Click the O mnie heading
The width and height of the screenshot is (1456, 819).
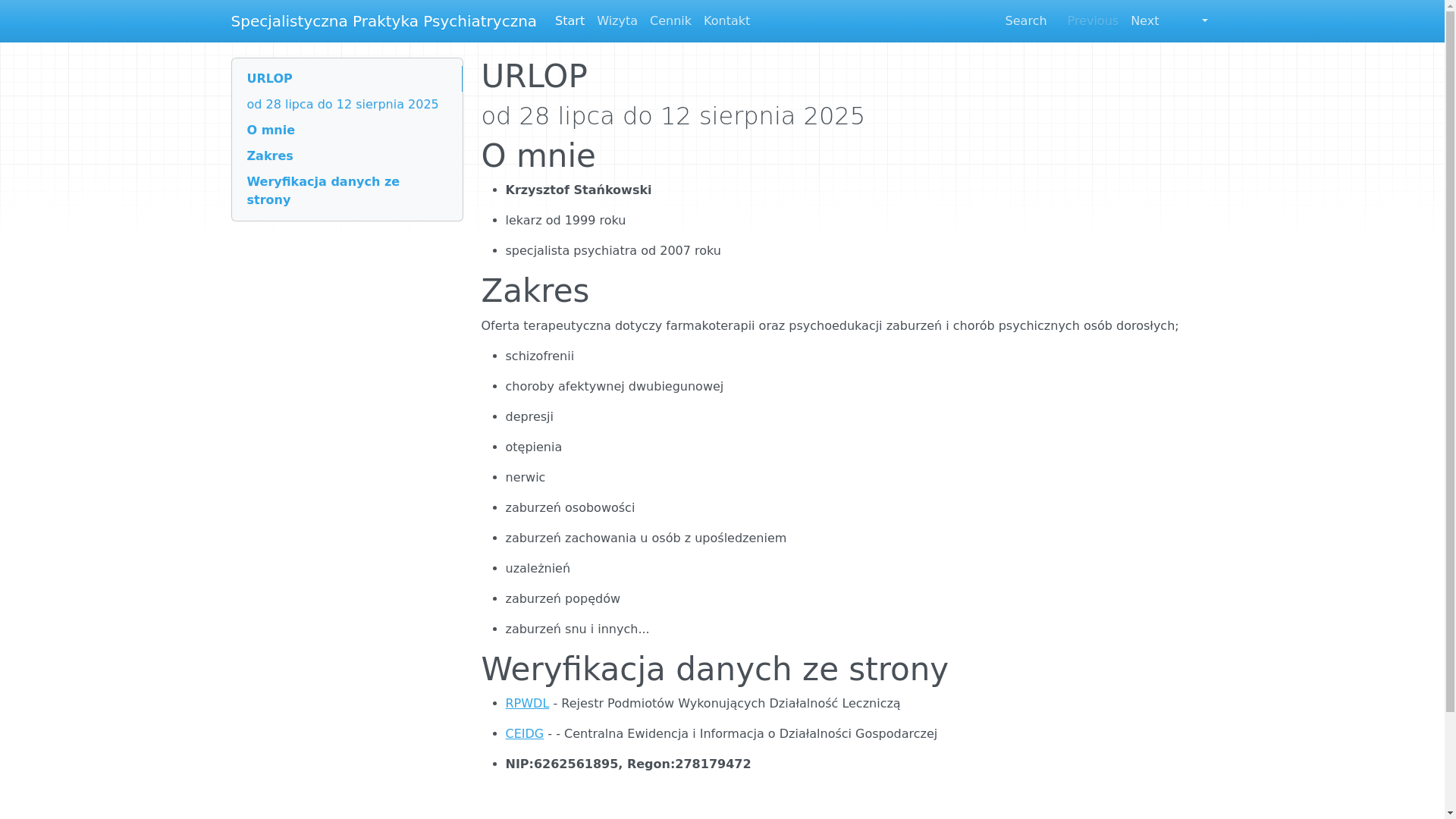(538, 155)
